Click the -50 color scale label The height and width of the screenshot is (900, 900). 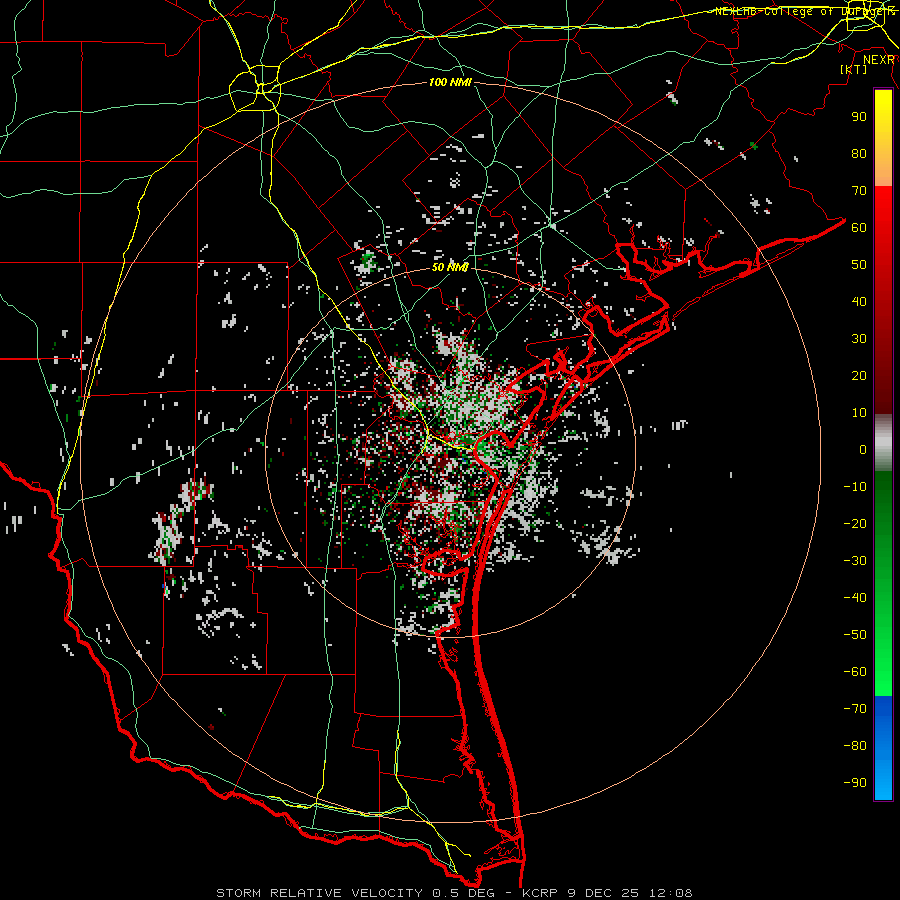(x=855, y=635)
